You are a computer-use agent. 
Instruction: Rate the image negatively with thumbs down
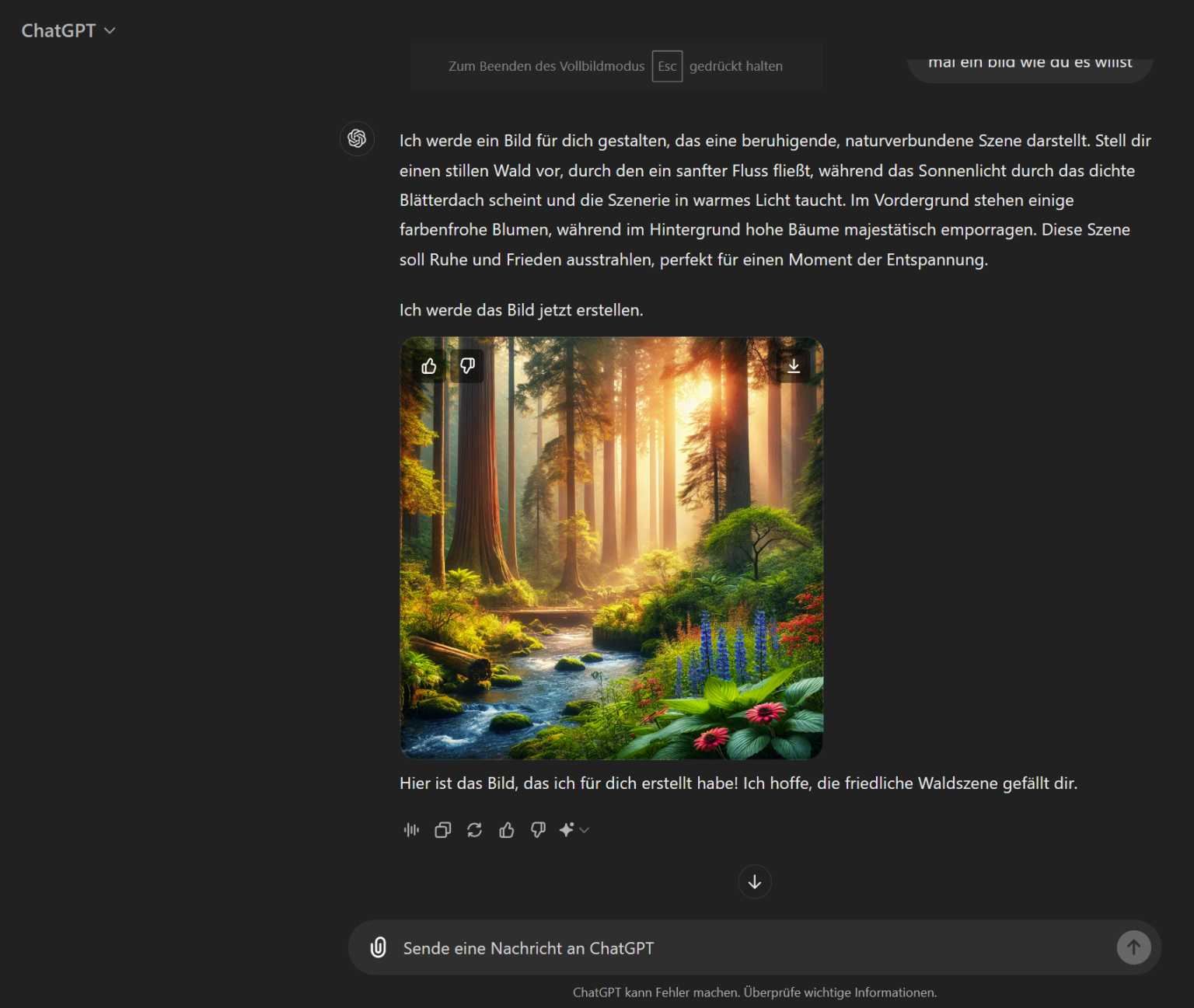[467, 365]
